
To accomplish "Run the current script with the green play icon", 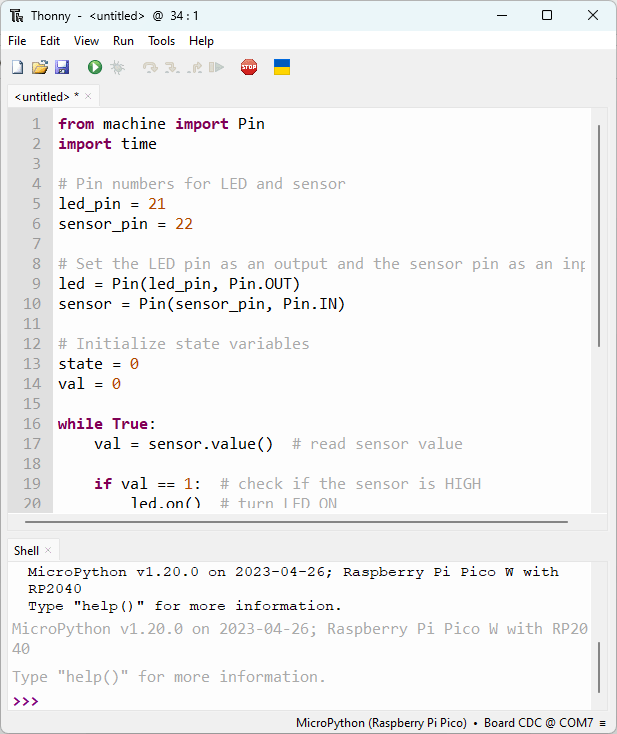I will [x=95, y=67].
